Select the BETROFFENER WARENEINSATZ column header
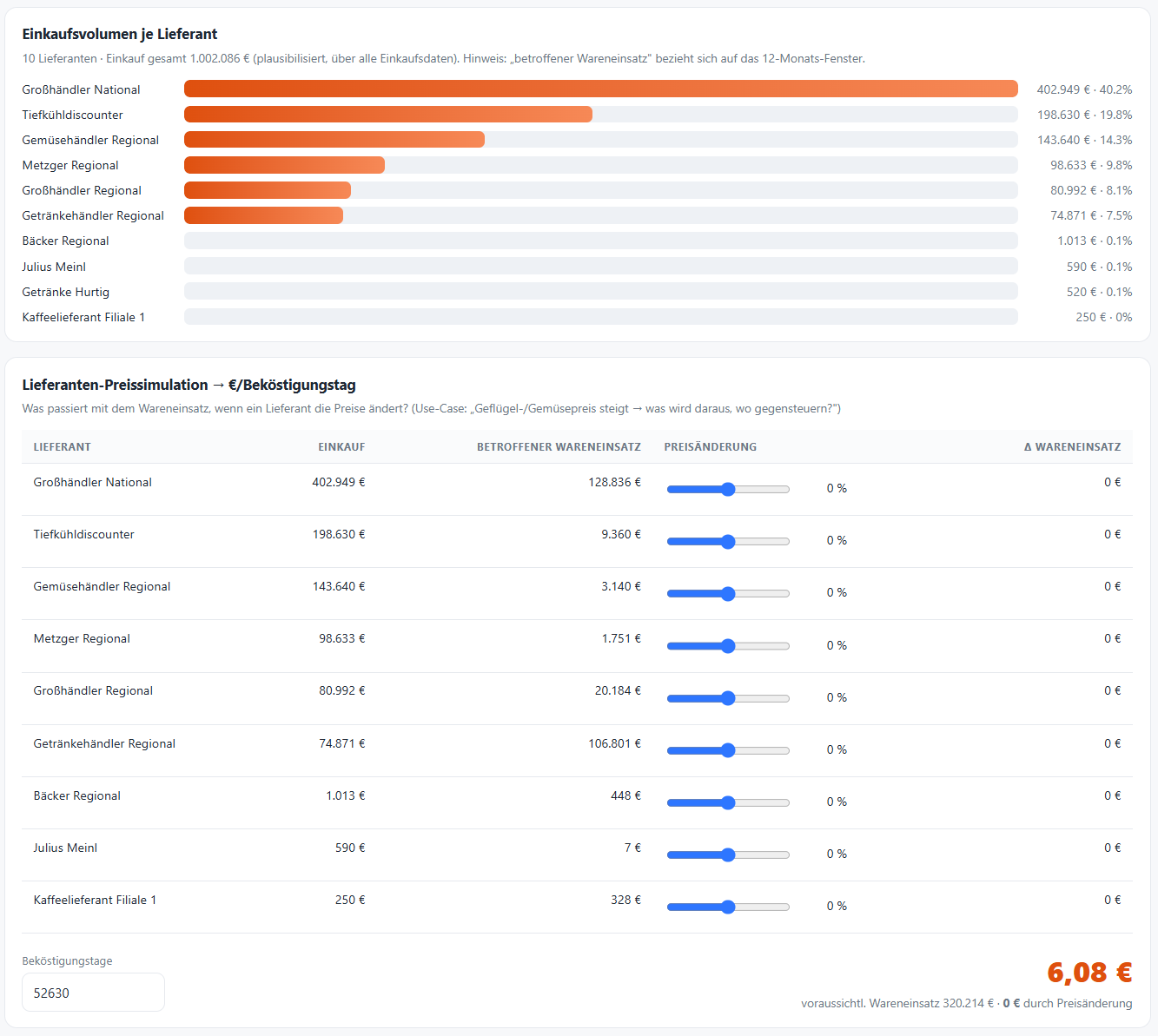1158x1036 pixels. click(x=559, y=447)
